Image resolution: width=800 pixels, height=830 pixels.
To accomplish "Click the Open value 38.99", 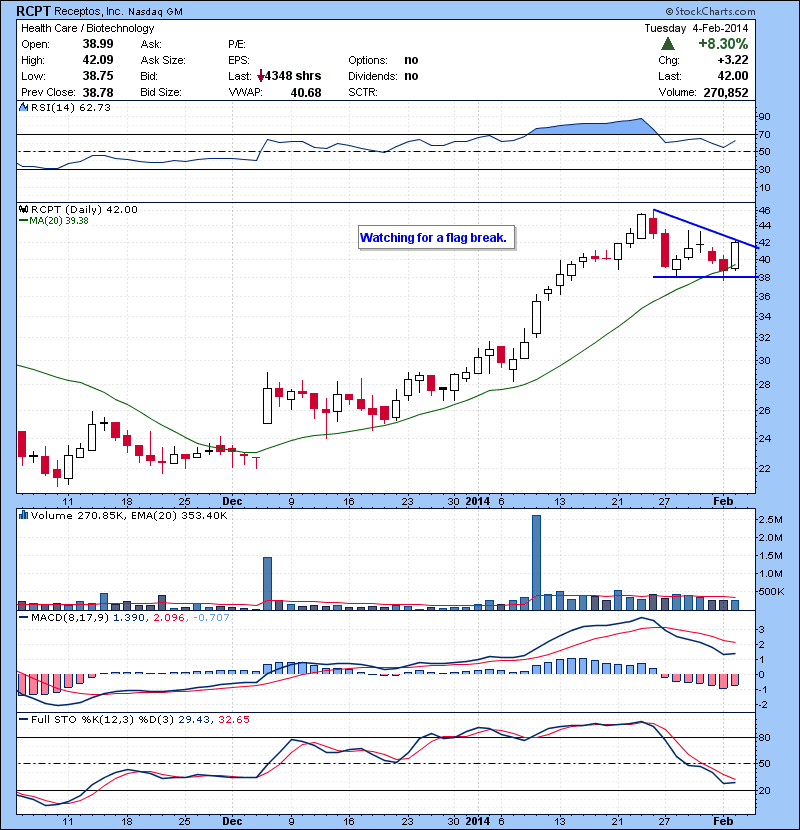I will click(x=98, y=44).
